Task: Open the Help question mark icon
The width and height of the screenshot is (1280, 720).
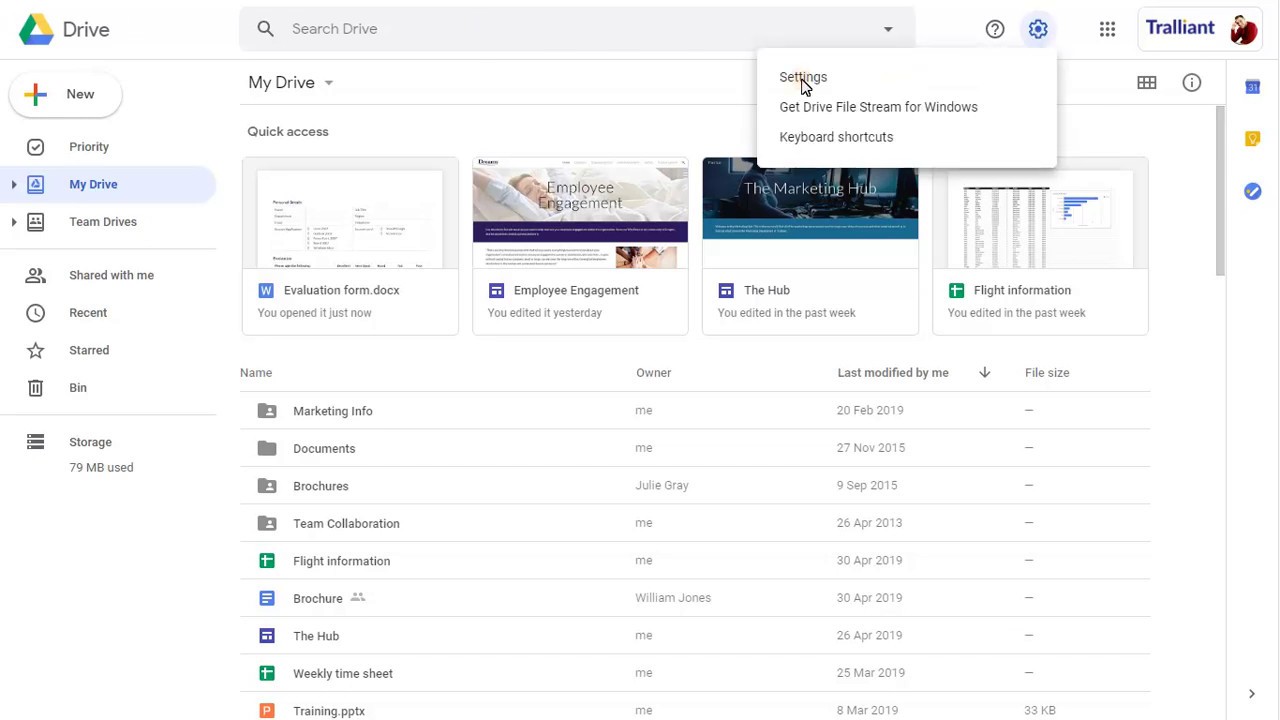Action: pyautogui.click(x=995, y=29)
